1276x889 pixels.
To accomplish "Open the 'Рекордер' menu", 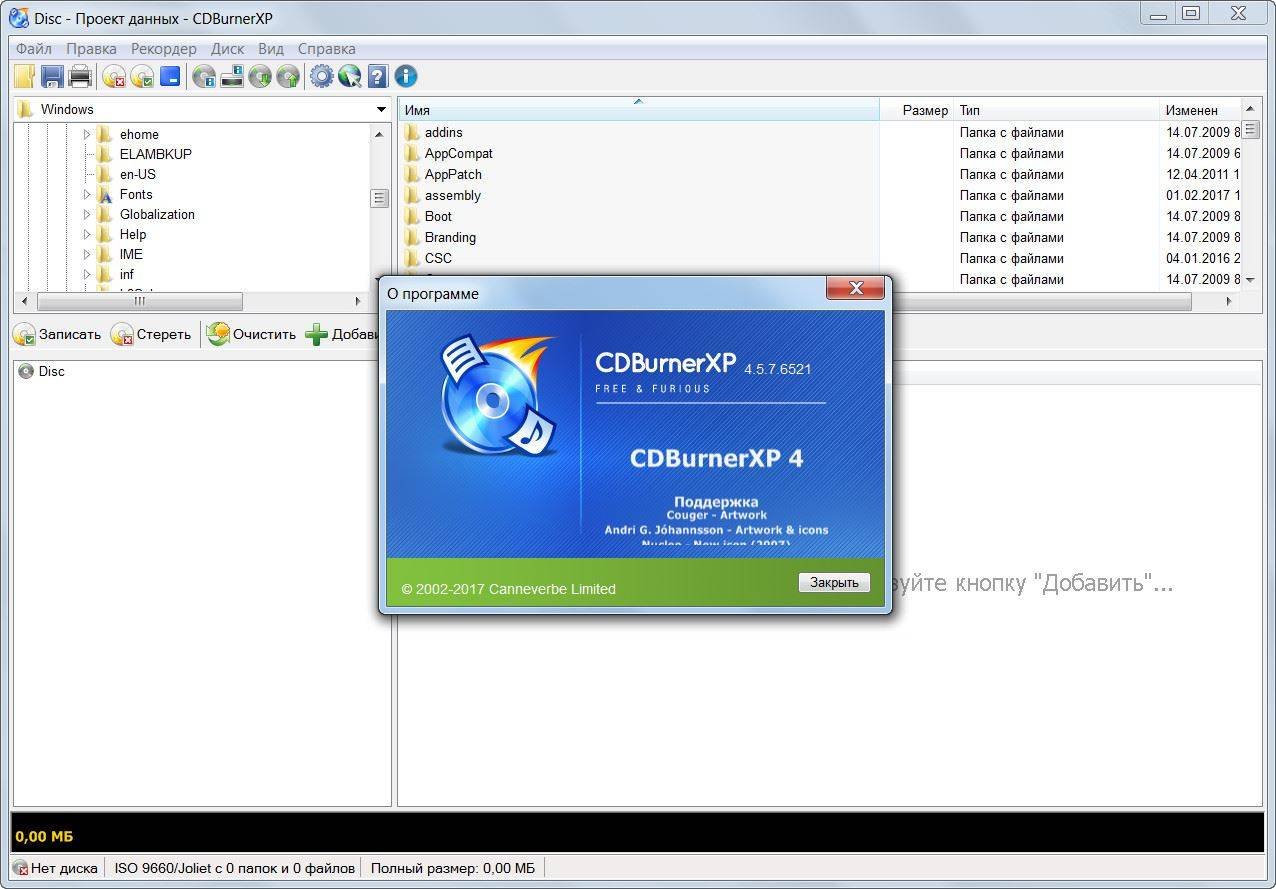I will [164, 48].
